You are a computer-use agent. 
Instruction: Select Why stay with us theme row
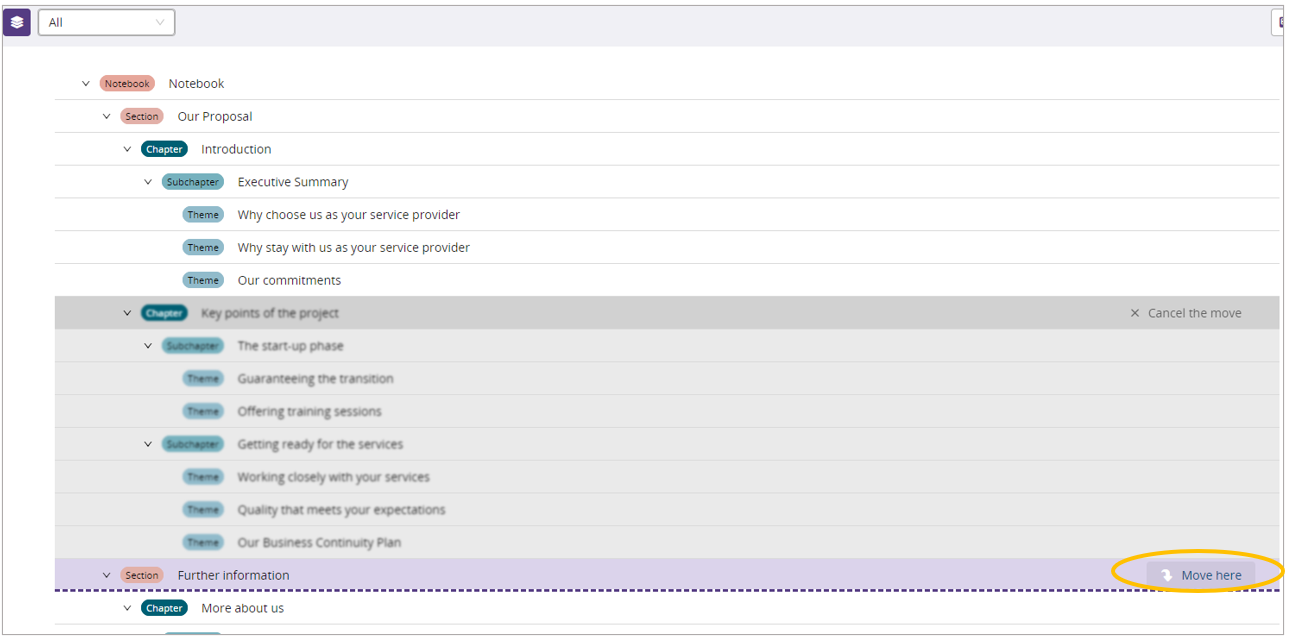point(353,248)
